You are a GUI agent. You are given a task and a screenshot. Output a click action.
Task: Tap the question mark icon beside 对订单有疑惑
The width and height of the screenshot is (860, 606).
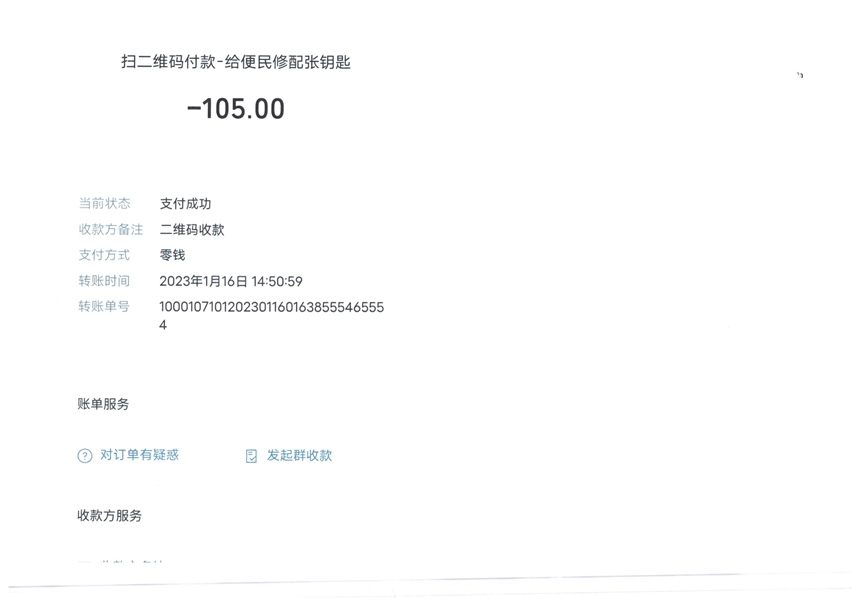[84, 456]
